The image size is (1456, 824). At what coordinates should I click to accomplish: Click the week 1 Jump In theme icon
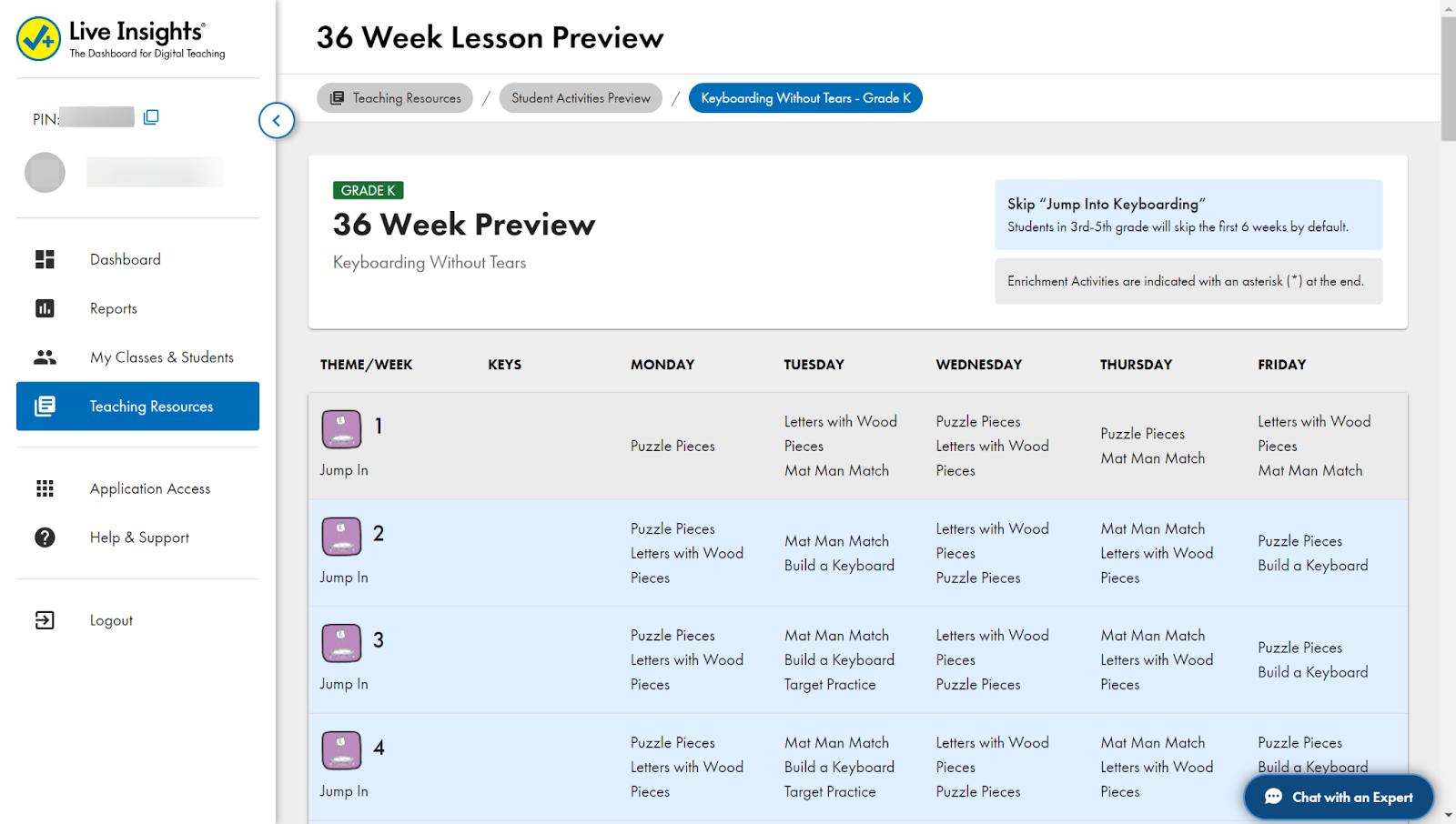pyautogui.click(x=341, y=428)
